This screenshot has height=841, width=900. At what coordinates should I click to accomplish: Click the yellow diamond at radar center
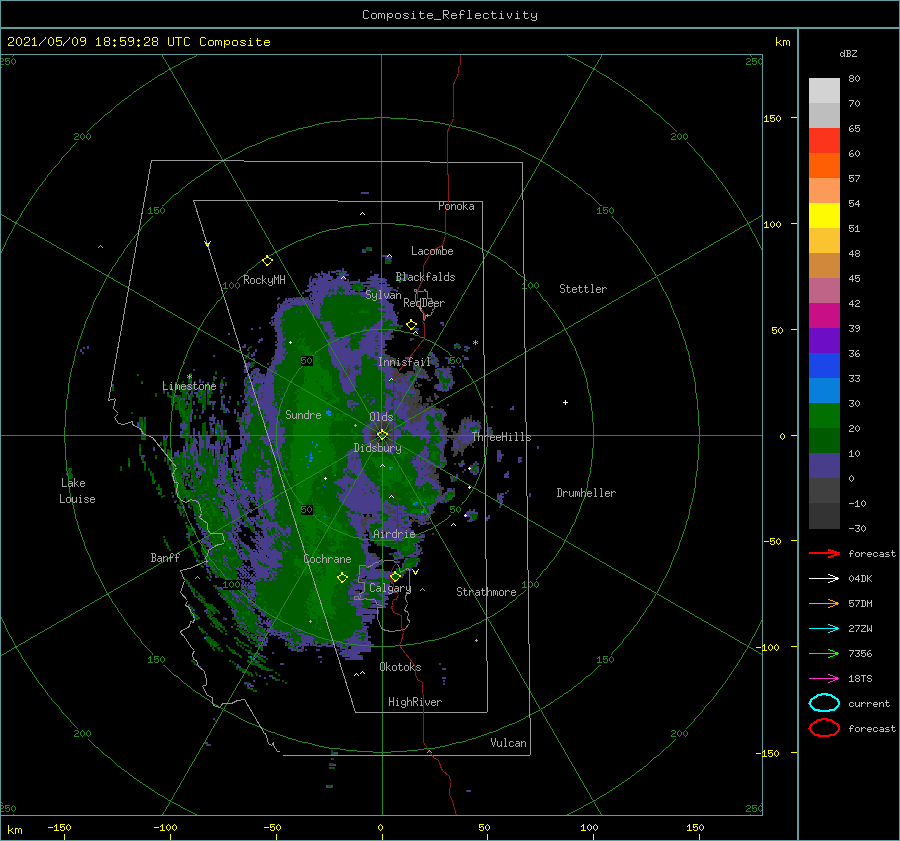pos(382,435)
